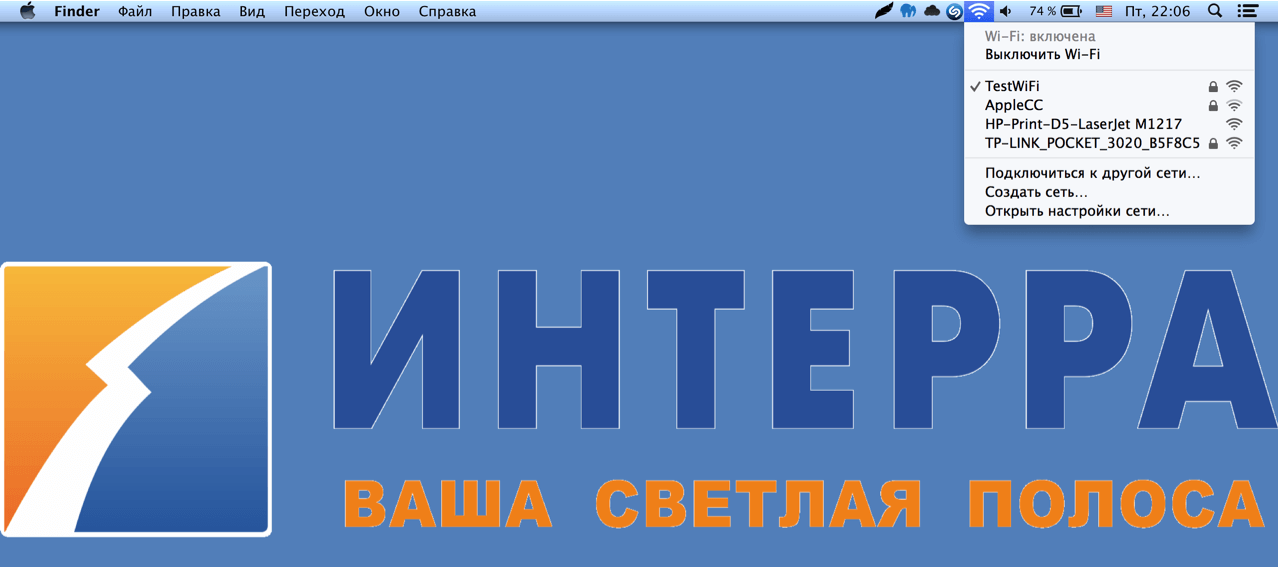The height and width of the screenshot is (567, 1279).
Task: Click the feather icon in menu bar
Action: [x=884, y=11]
